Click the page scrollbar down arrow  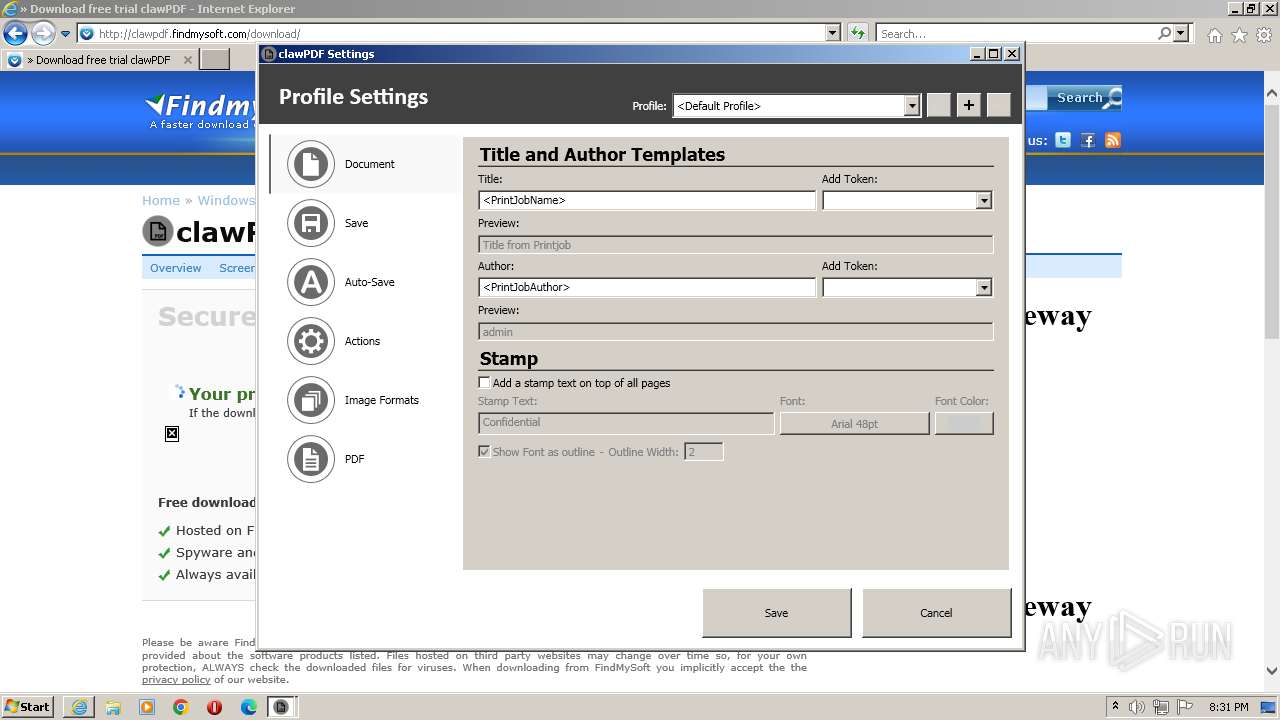(1272, 672)
